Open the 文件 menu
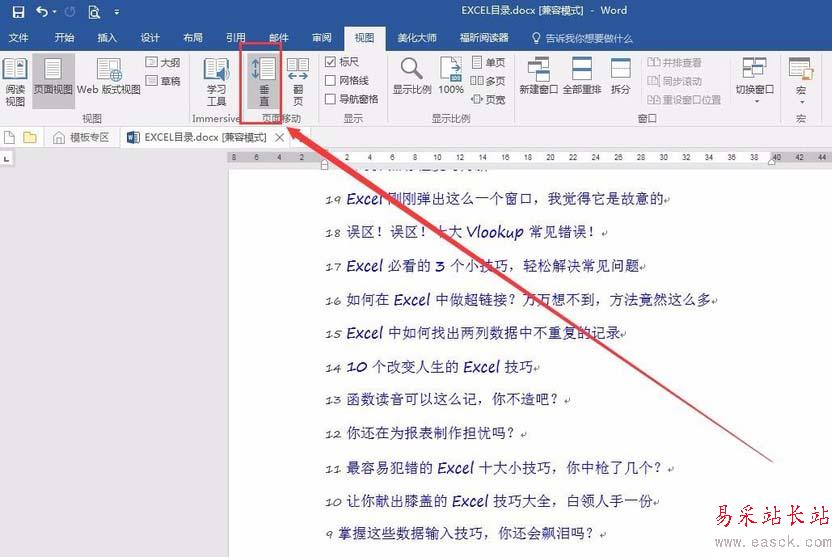The height and width of the screenshot is (557, 832). [19, 38]
